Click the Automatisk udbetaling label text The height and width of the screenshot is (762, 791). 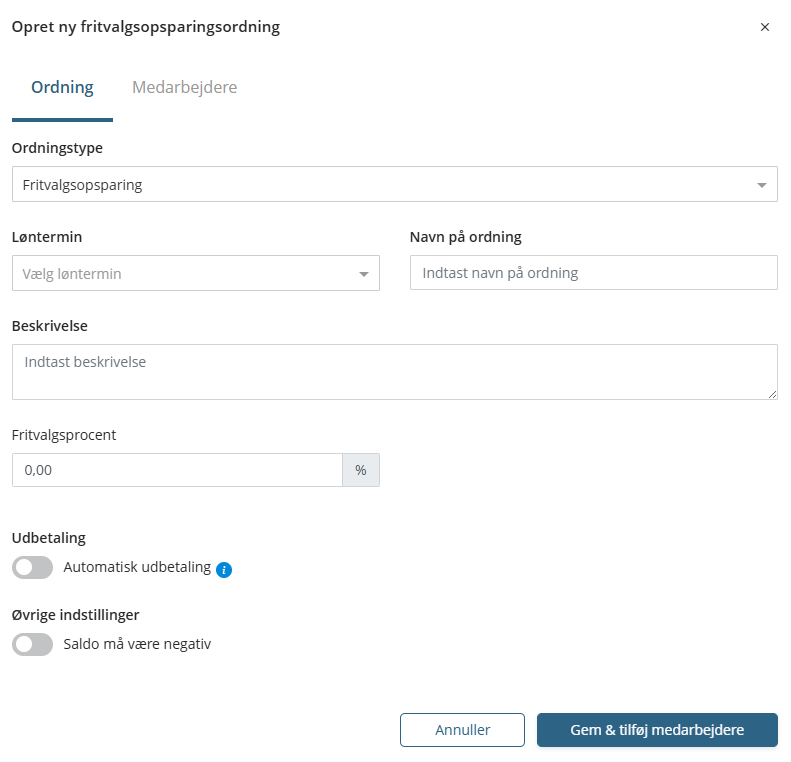pyautogui.click(x=137, y=568)
